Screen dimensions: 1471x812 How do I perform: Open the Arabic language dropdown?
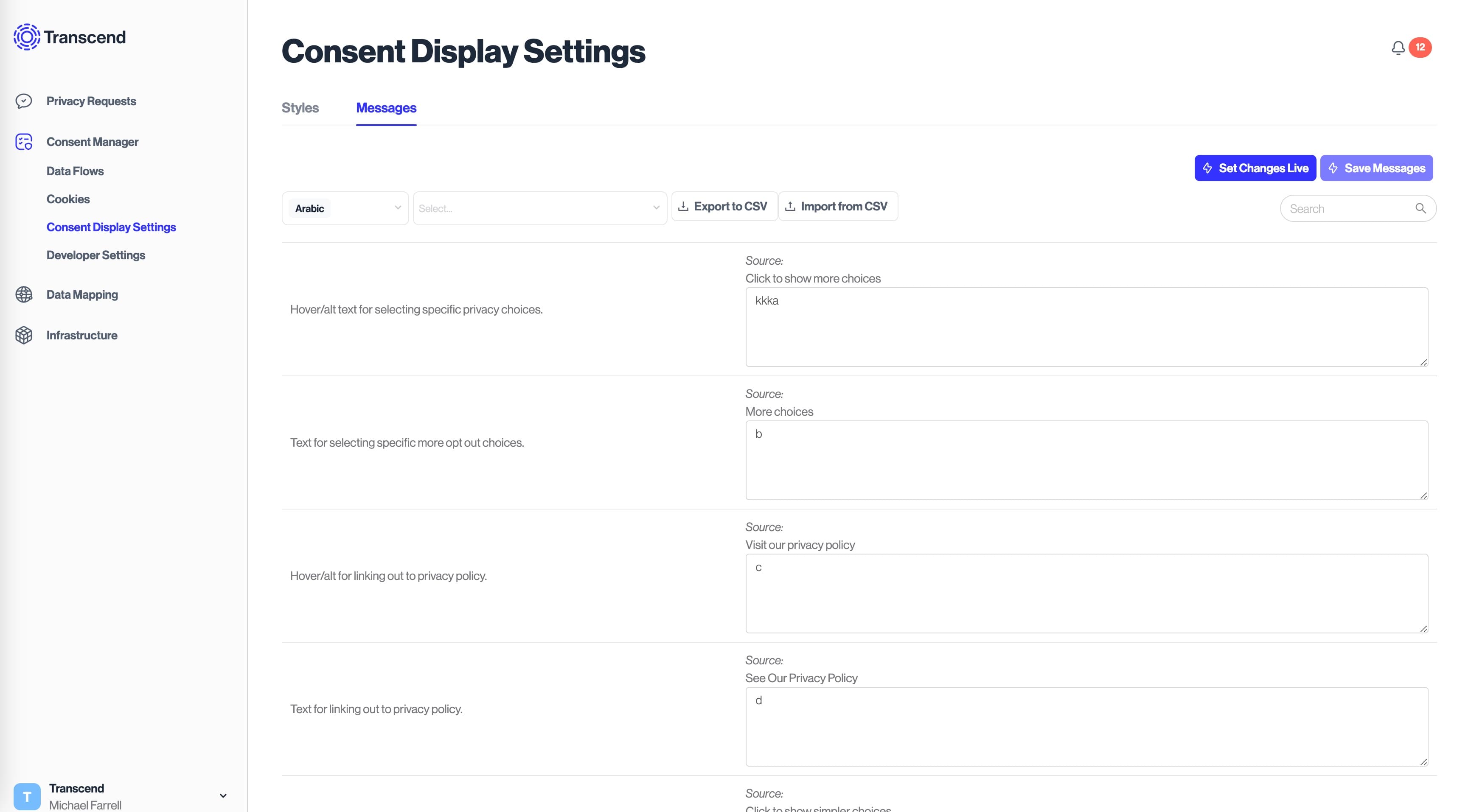345,208
